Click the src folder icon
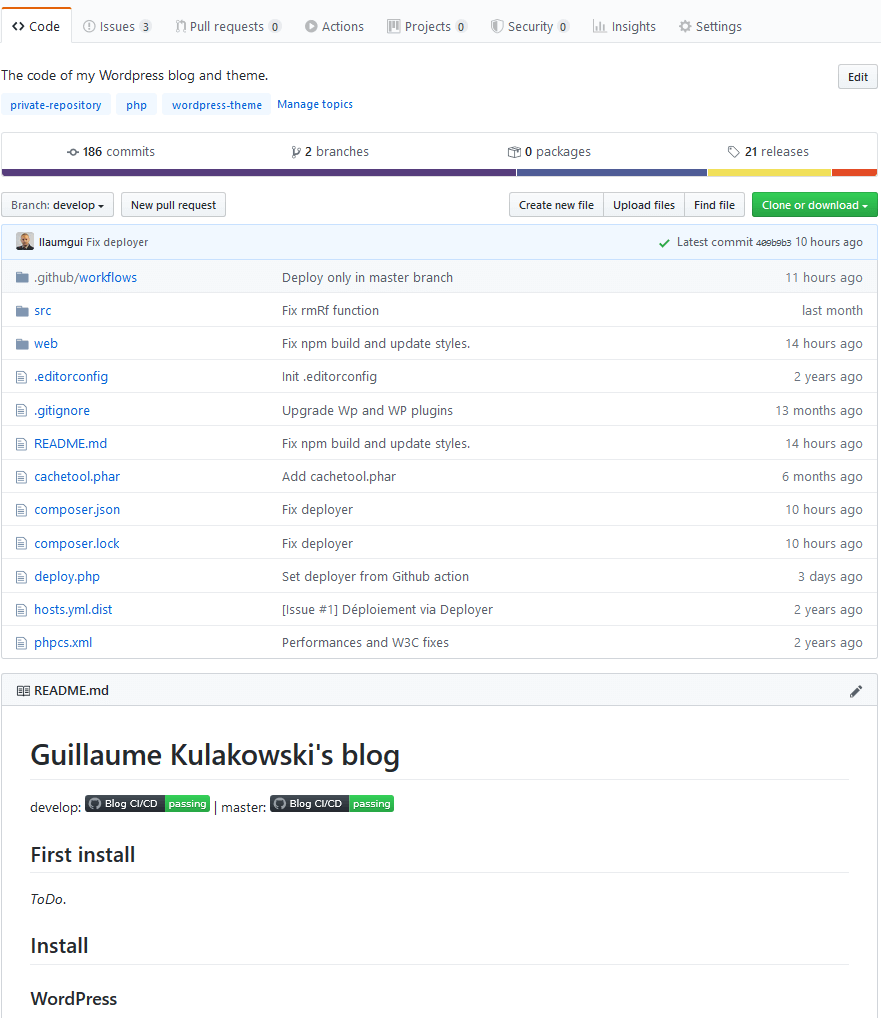The image size is (881, 1018). coord(22,311)
